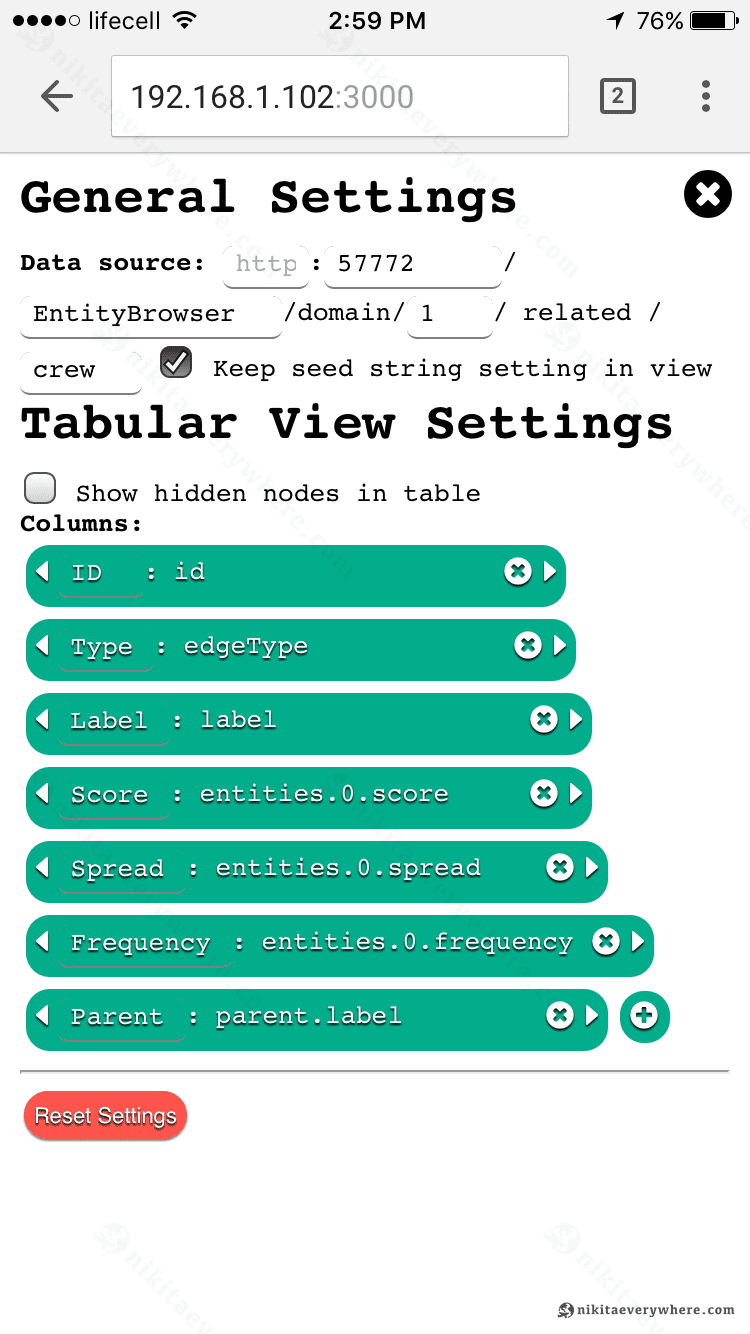Viewport: 750px width, 1334px height.
Task: Enable Show hidden nodes in table
Action: (40, 488)
